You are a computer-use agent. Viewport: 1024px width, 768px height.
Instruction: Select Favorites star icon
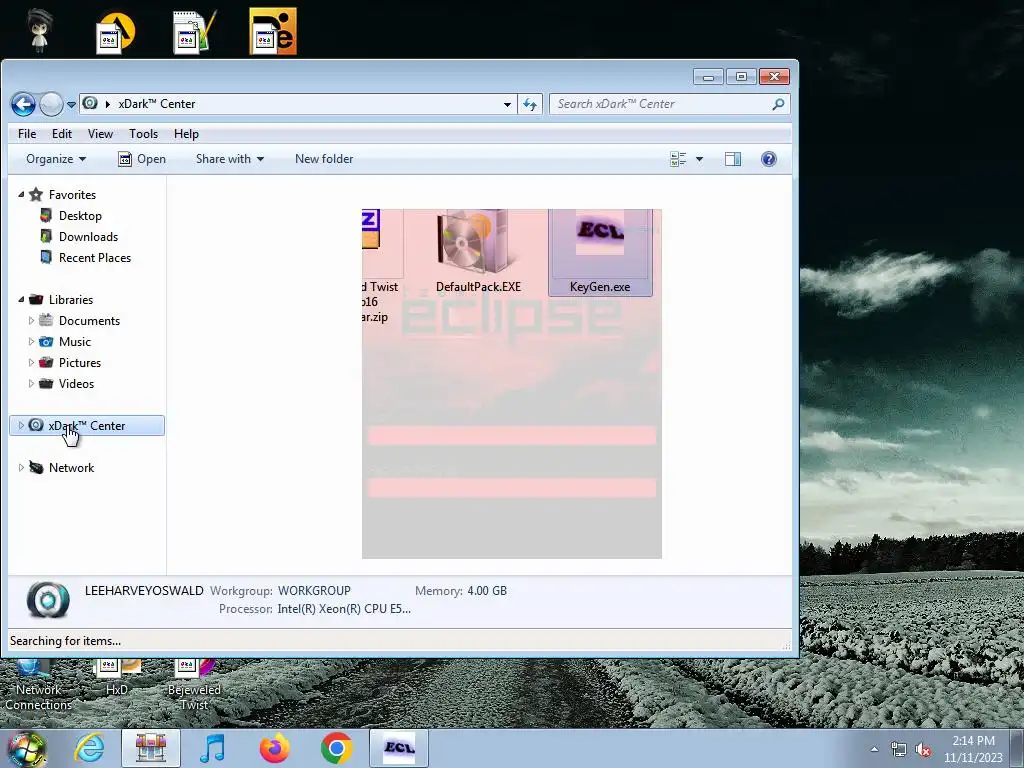tap(36, 194)
